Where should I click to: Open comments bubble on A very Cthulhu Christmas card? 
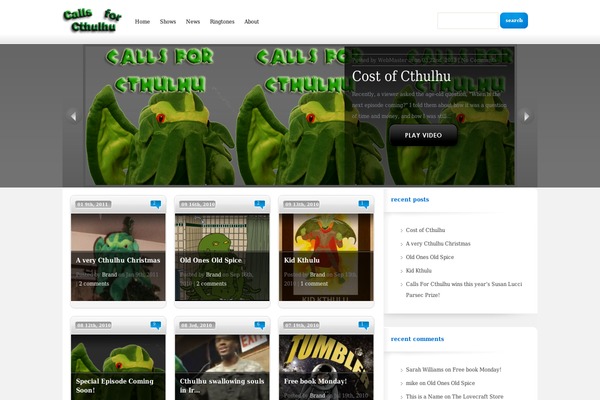[x=156, y=204]
